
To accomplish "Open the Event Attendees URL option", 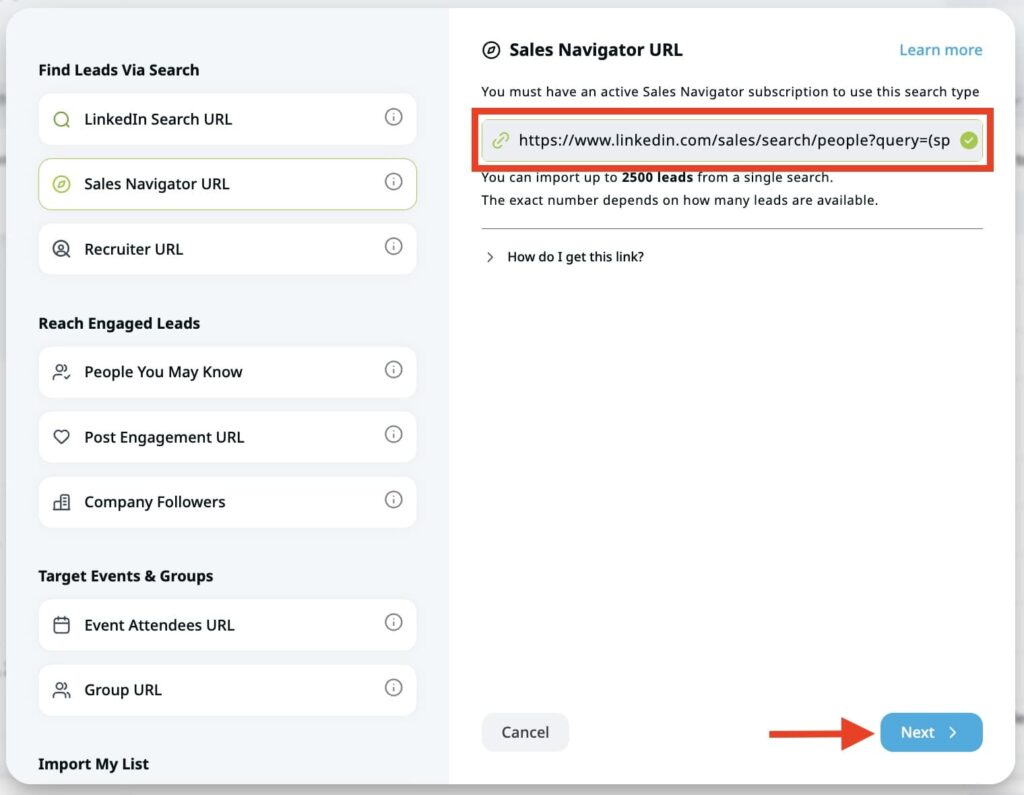I will coord(227,625).
